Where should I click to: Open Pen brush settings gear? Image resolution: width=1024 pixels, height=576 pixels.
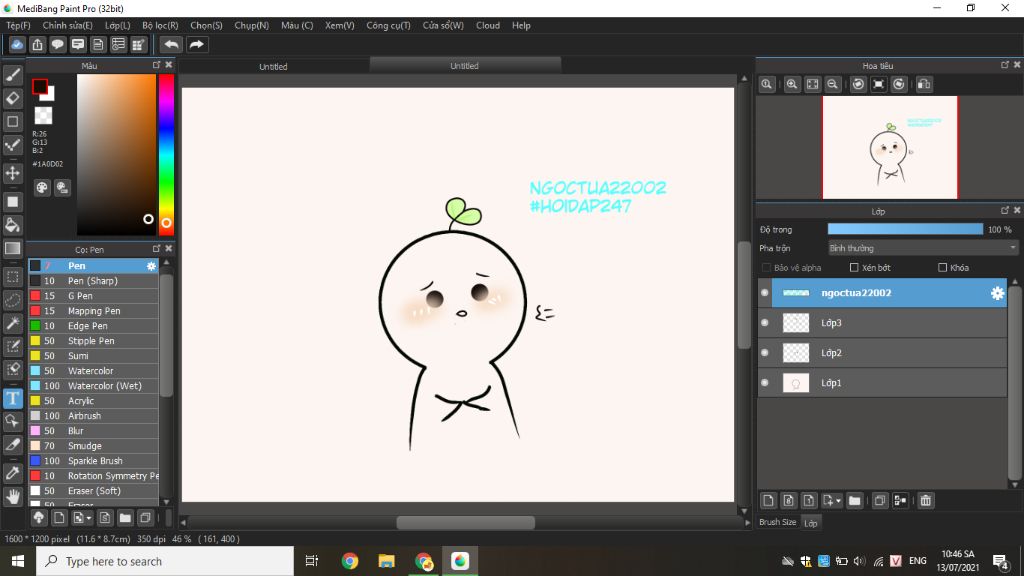(151, 266)
